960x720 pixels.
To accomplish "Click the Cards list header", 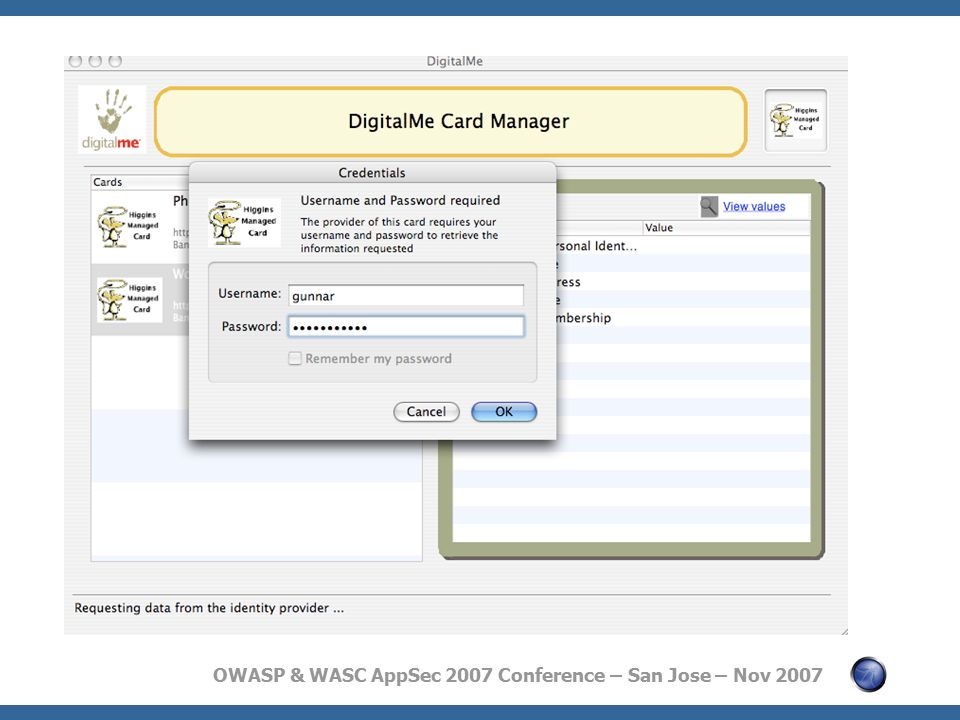I will pyautogui.click(x=140, y=182).
